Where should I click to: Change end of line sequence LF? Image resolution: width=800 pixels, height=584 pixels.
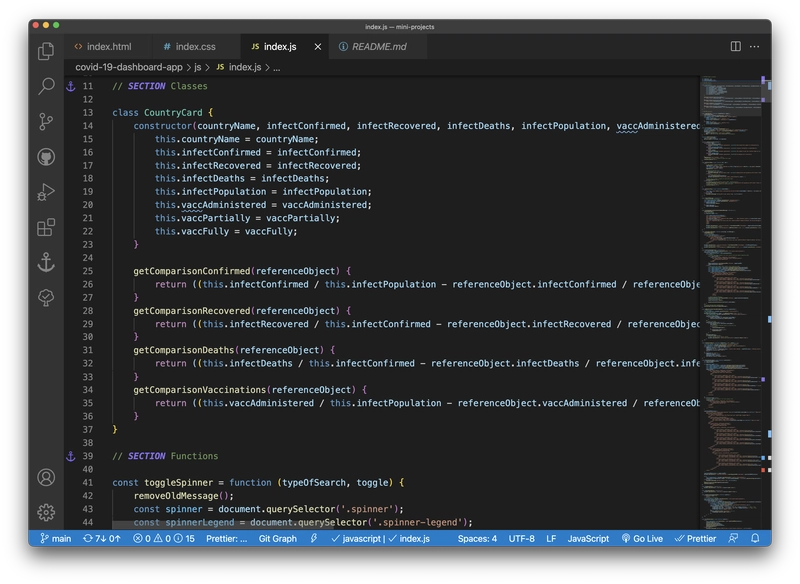point(551,539)
